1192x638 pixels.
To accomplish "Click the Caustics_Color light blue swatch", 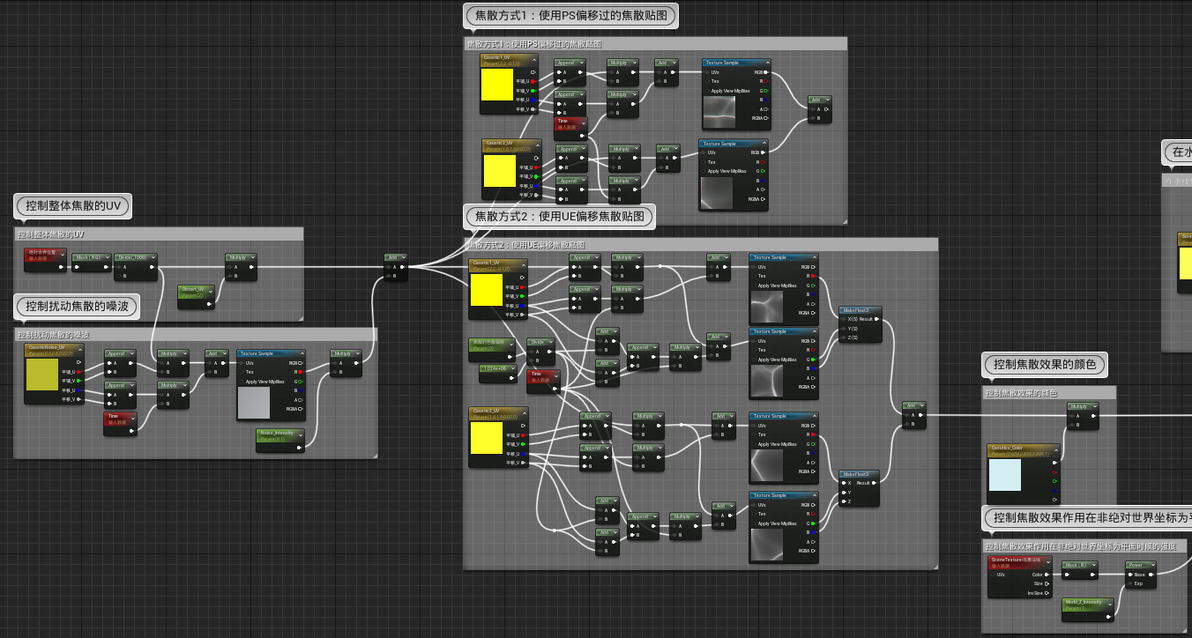I will (1005, 475).
